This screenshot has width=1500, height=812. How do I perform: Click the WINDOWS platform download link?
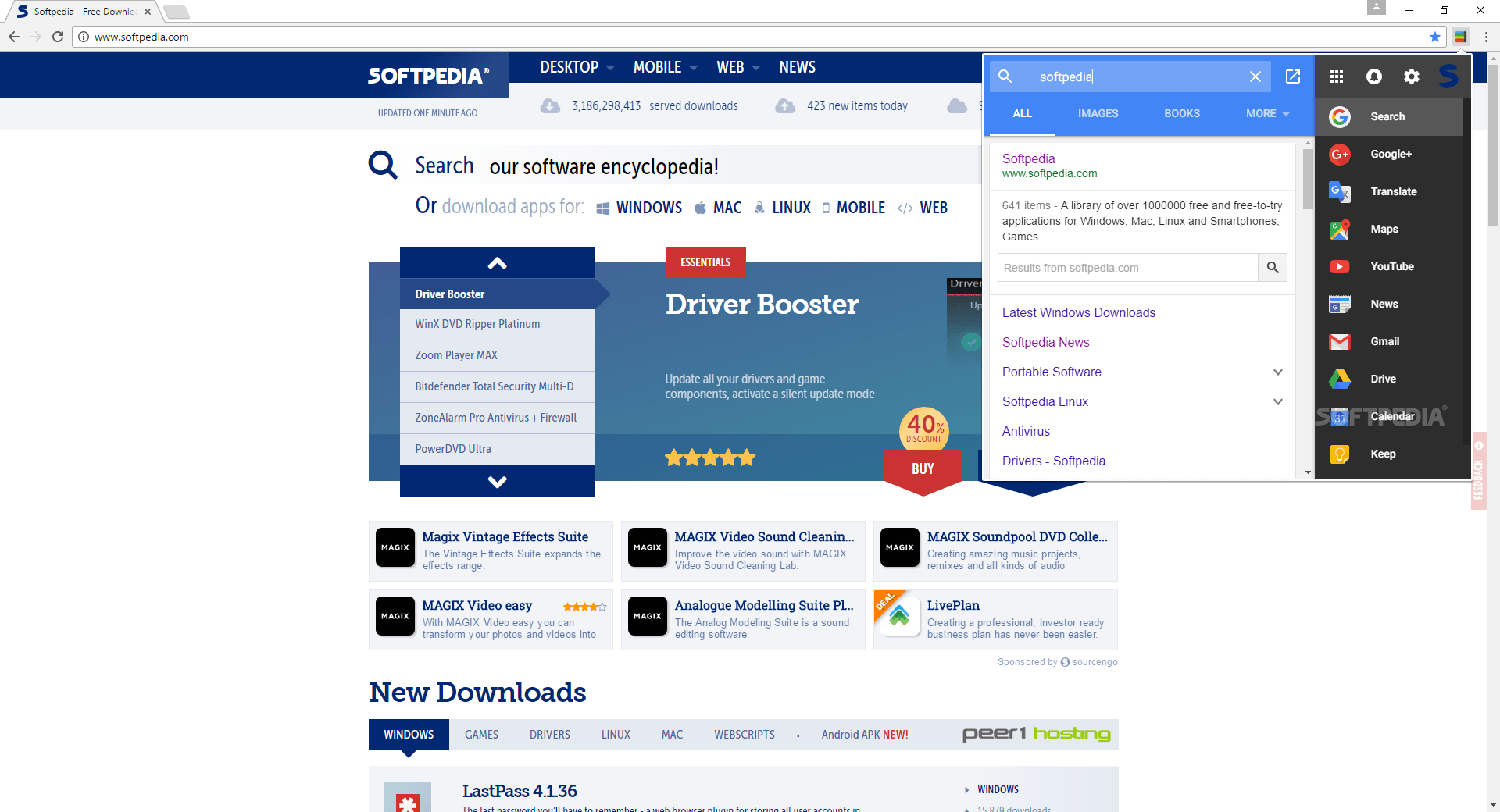[639, 208]
